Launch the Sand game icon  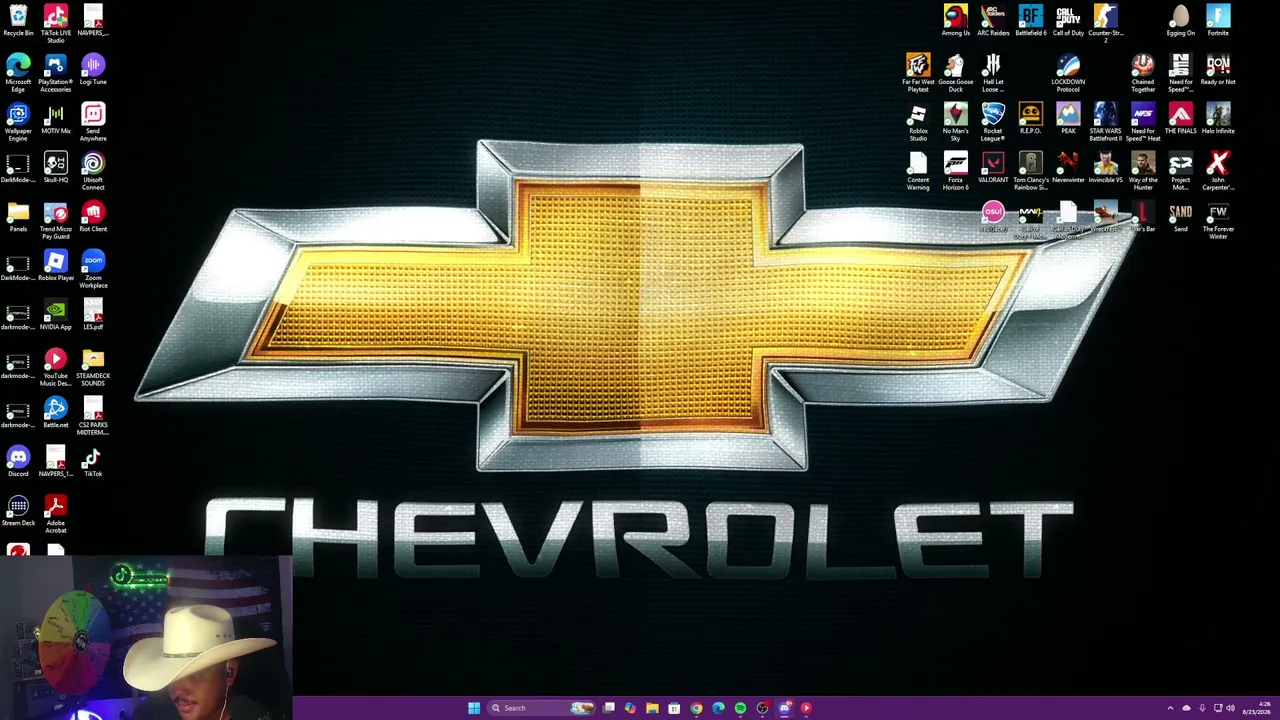pyautogui.click(x=1181, y=216)
